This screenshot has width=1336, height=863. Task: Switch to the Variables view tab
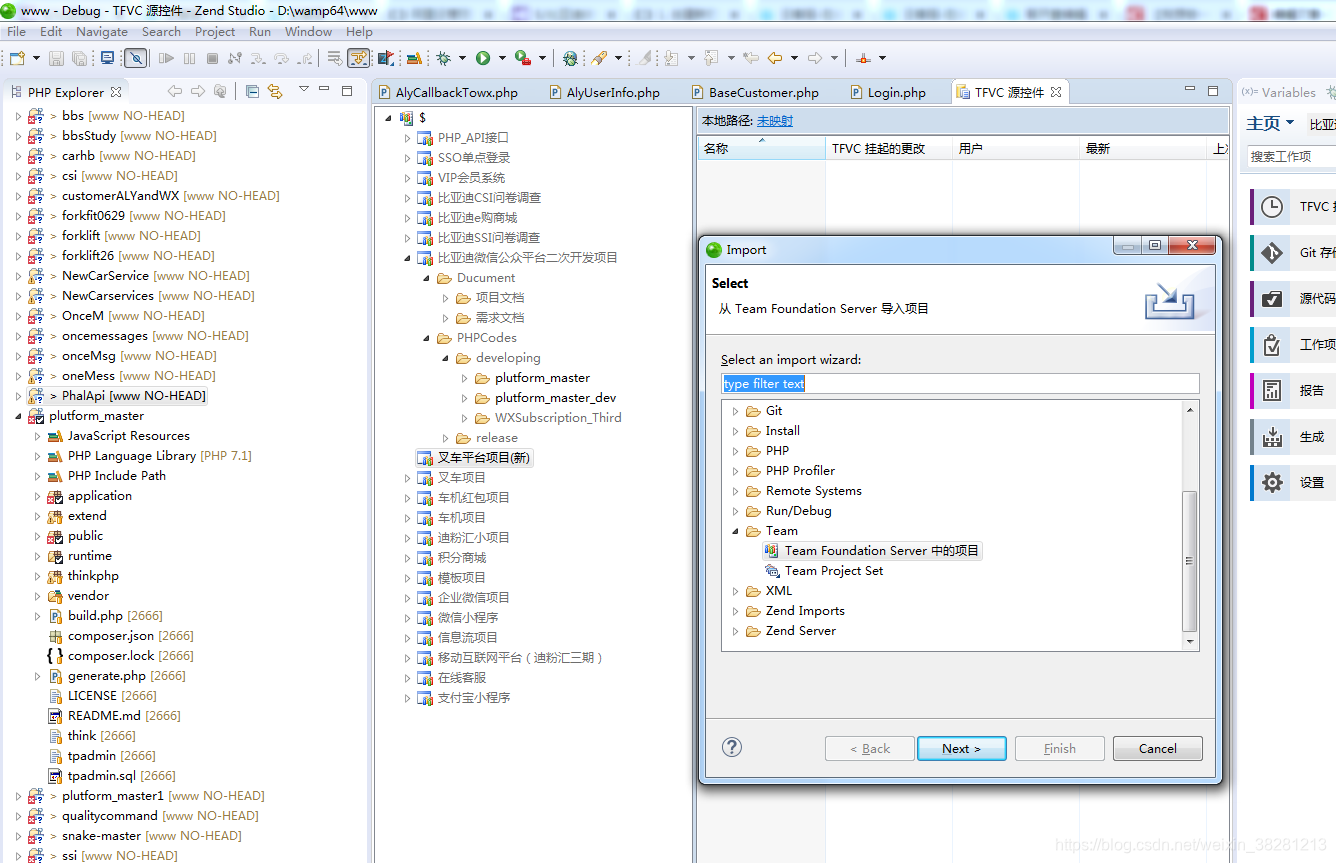point(1280,92)
